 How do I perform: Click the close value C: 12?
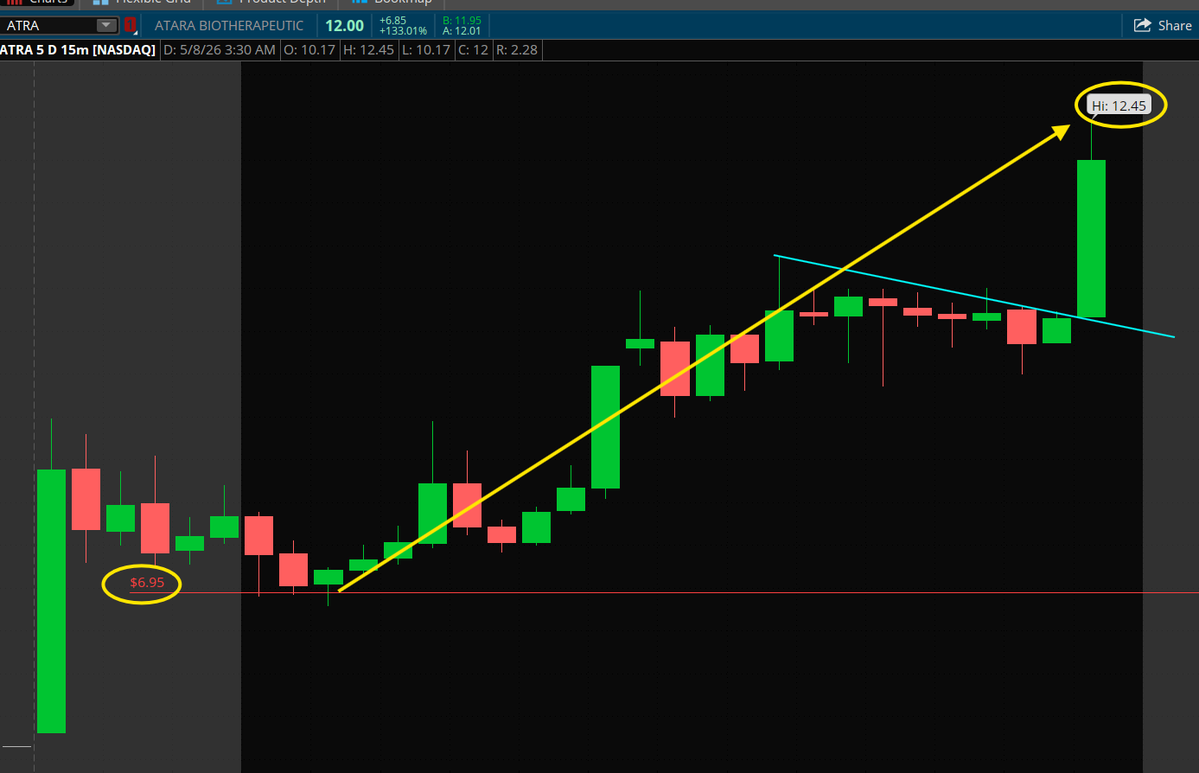(473, 50)
